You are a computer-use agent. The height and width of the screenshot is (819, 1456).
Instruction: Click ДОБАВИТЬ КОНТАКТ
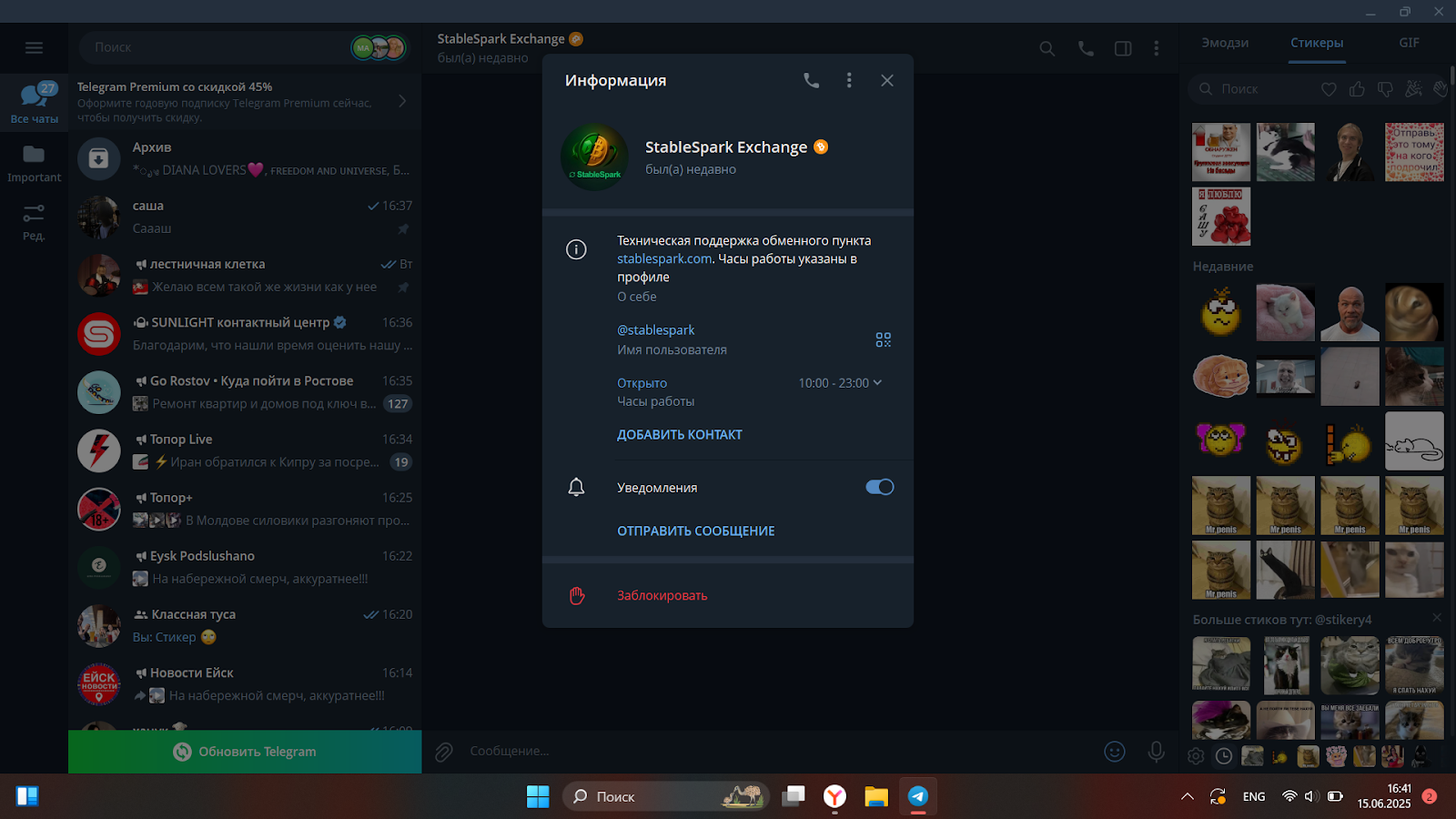[680, 435]
